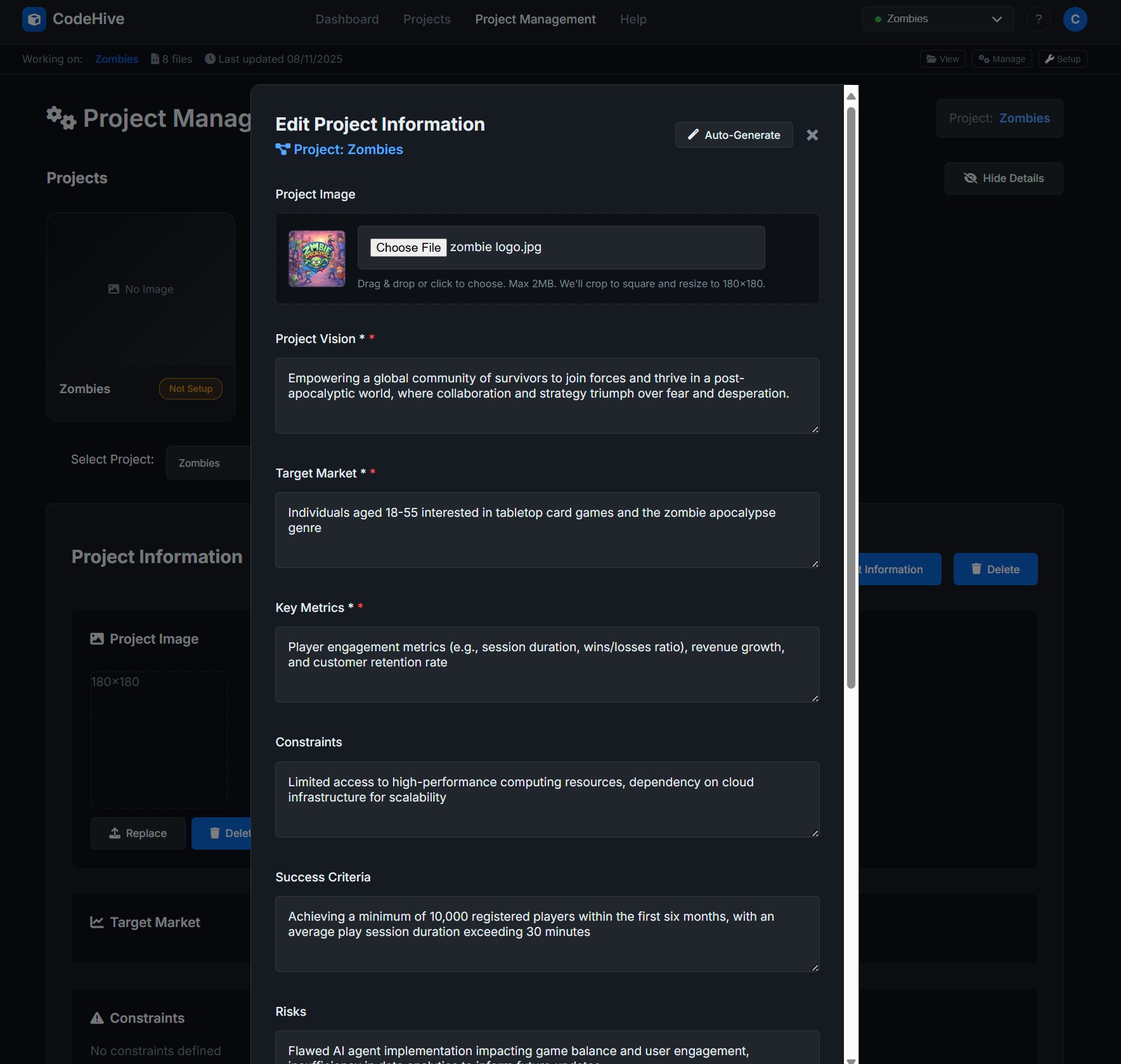Click the gear icon on the Manage button
Viewport: 1121px width, 1064px height.
pos(983,59)
